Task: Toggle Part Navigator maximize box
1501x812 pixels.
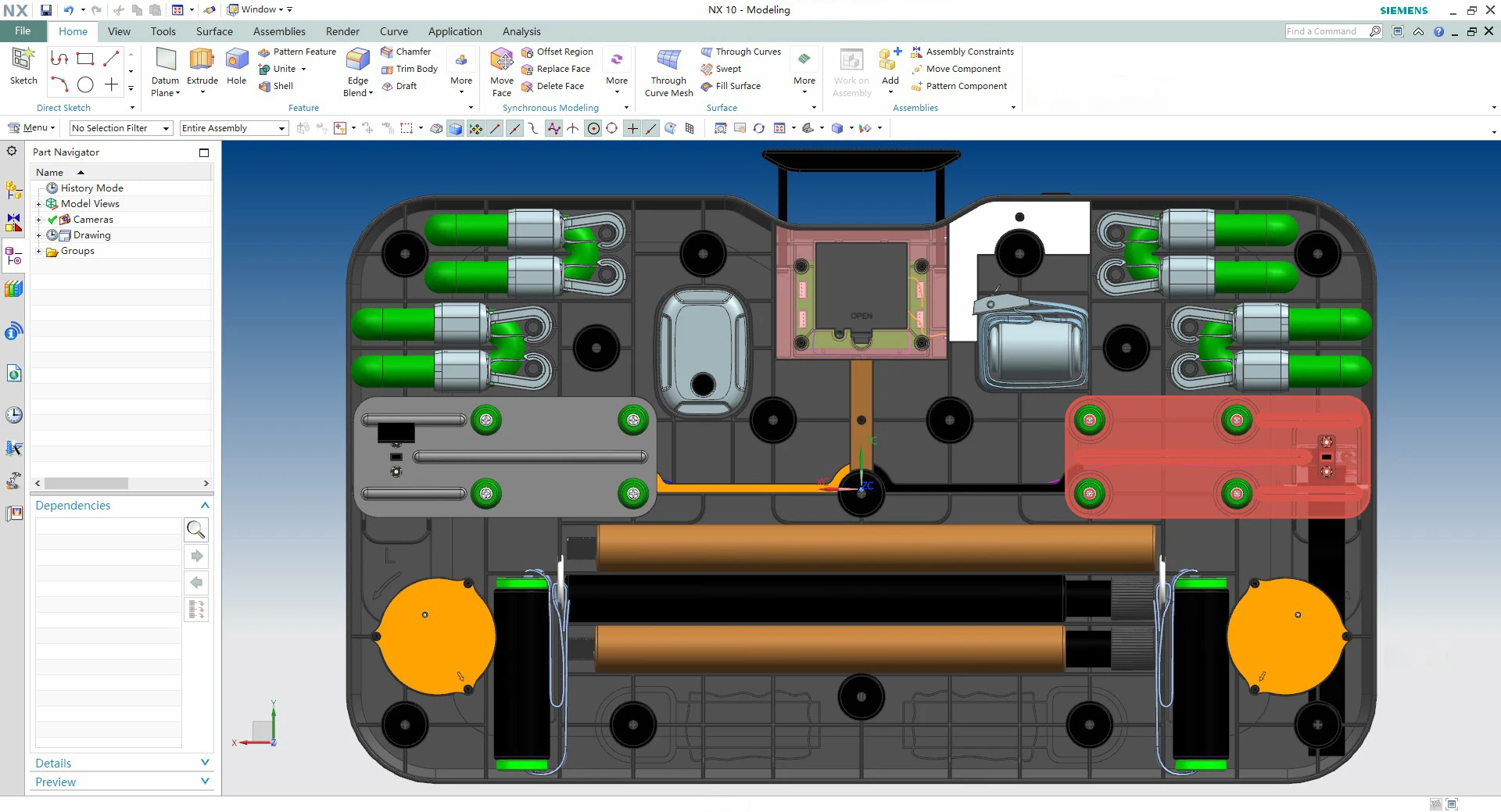Action: [x=204, y=152]
